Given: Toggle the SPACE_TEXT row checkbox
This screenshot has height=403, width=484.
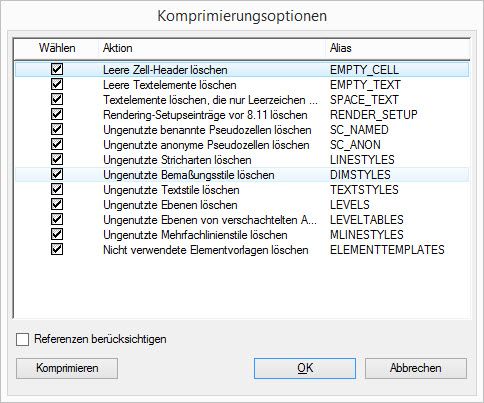Looking at the screenshot, I should [57, 99].
